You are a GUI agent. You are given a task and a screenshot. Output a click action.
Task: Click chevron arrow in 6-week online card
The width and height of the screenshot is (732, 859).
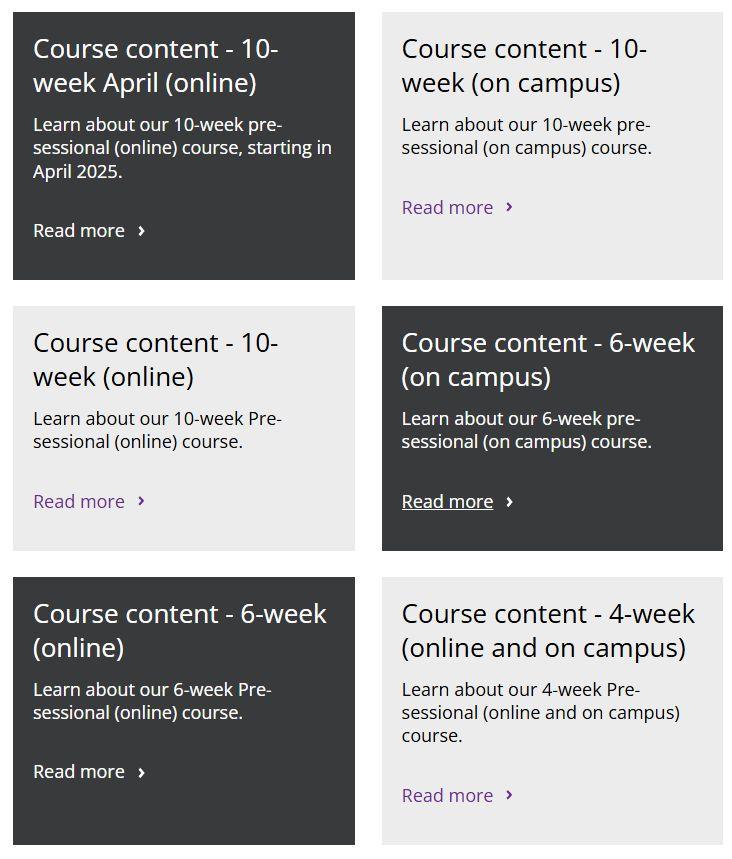coord(141,772)
